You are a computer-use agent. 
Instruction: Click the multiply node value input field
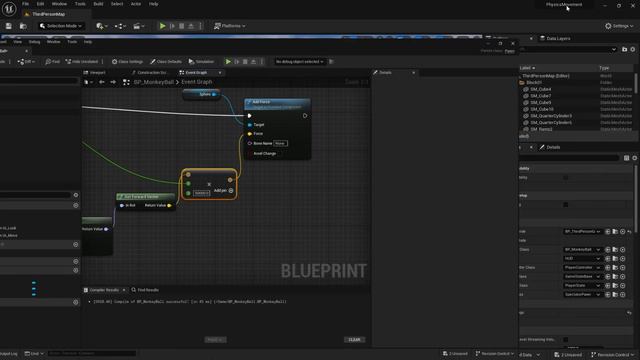point(201,193)
